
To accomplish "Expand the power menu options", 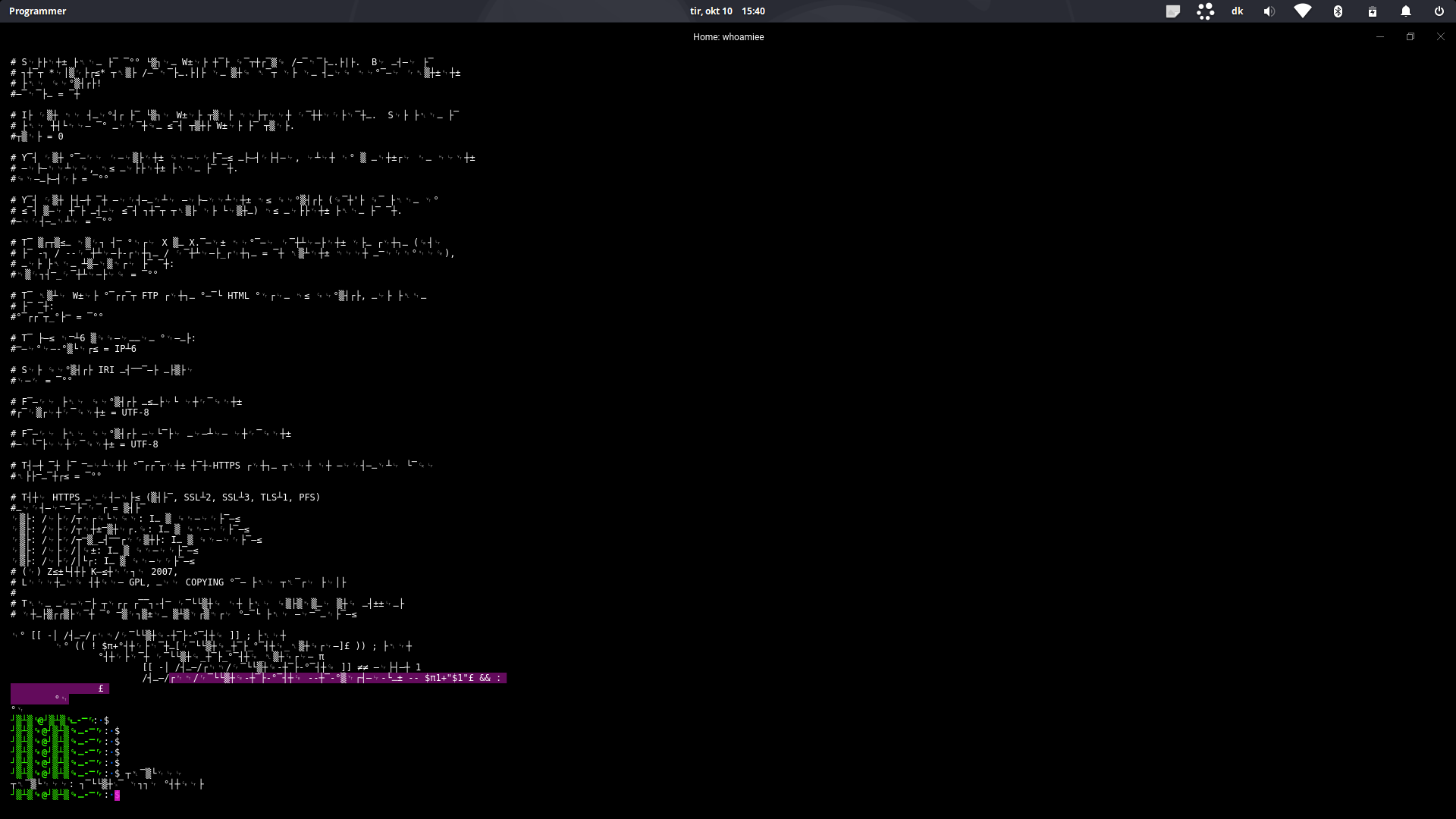I will pyautogui.click(x=1439, y=11).
